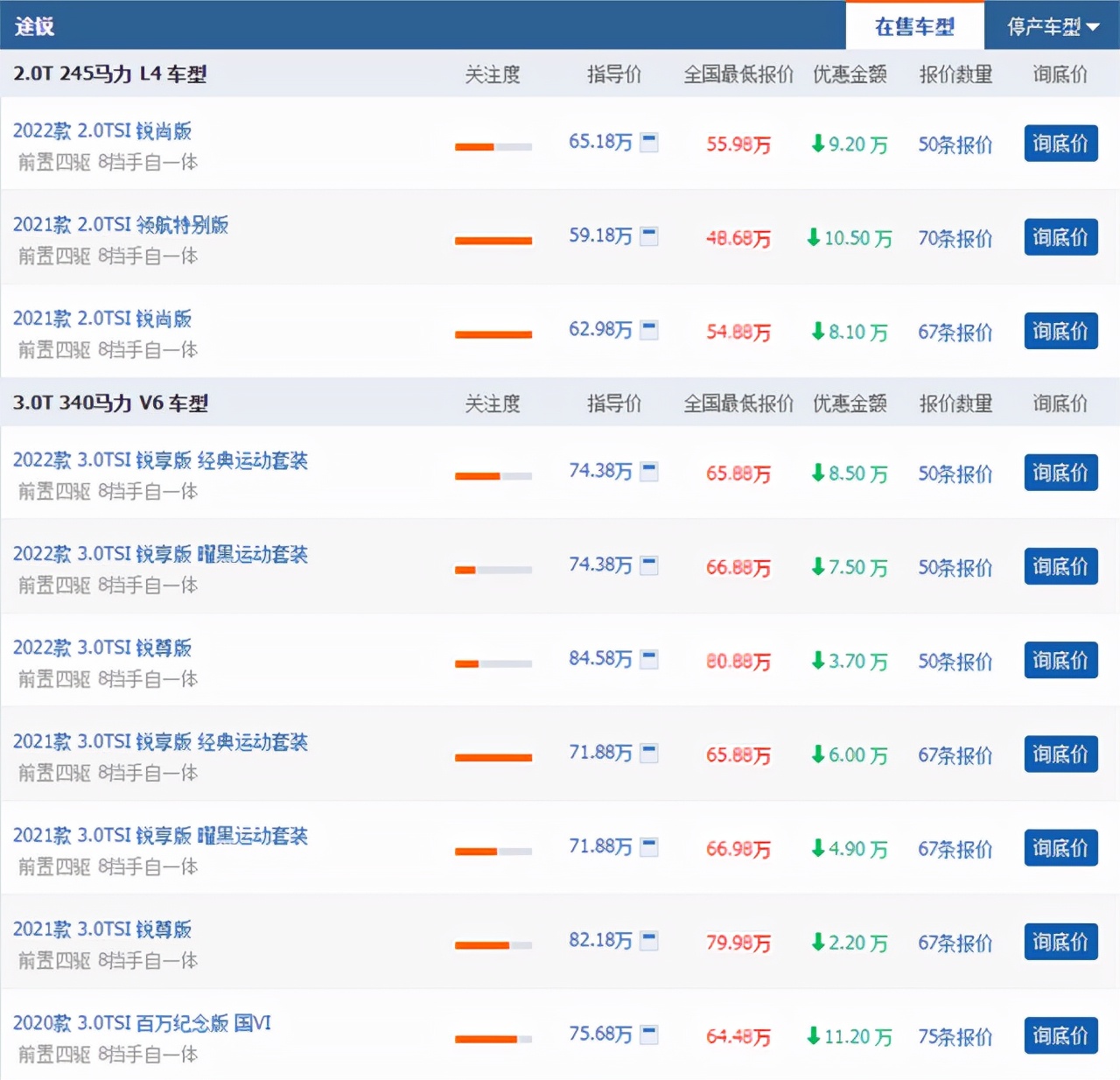Open 75条报价 quotes link
The image size is (1120, 1080).
tap(955, 1037)
